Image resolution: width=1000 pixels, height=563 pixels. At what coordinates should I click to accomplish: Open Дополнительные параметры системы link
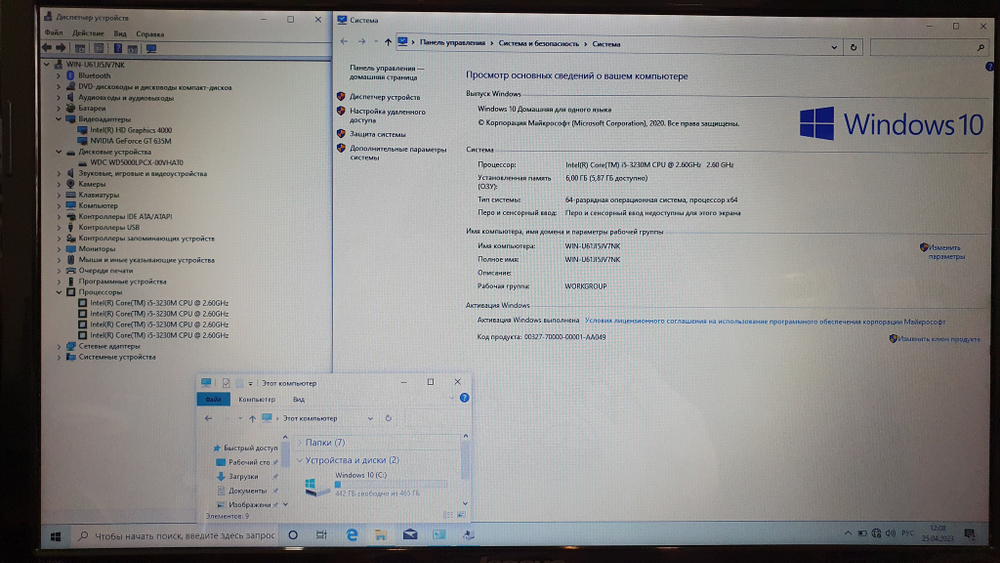coord(398,153)
